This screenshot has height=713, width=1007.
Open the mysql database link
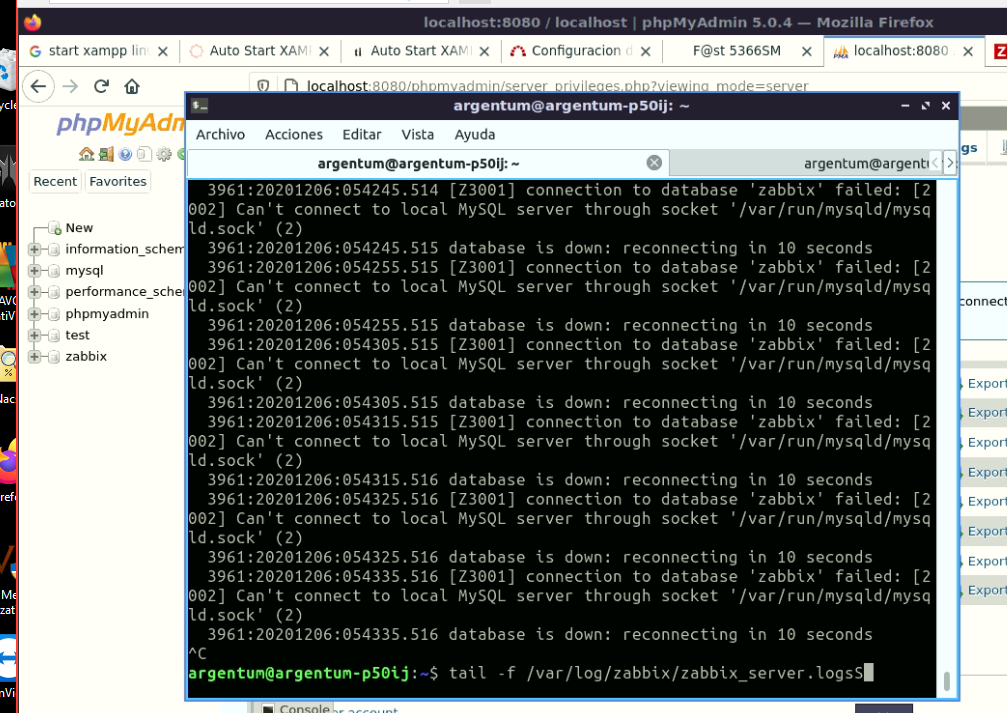pyautogui.click(x=84, y=270)
